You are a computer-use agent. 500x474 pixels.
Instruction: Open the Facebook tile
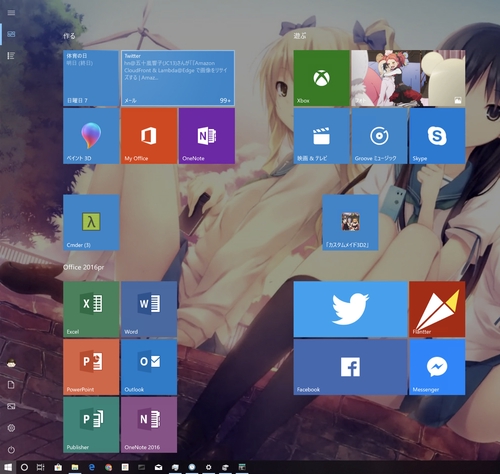[x=350, y=367]
